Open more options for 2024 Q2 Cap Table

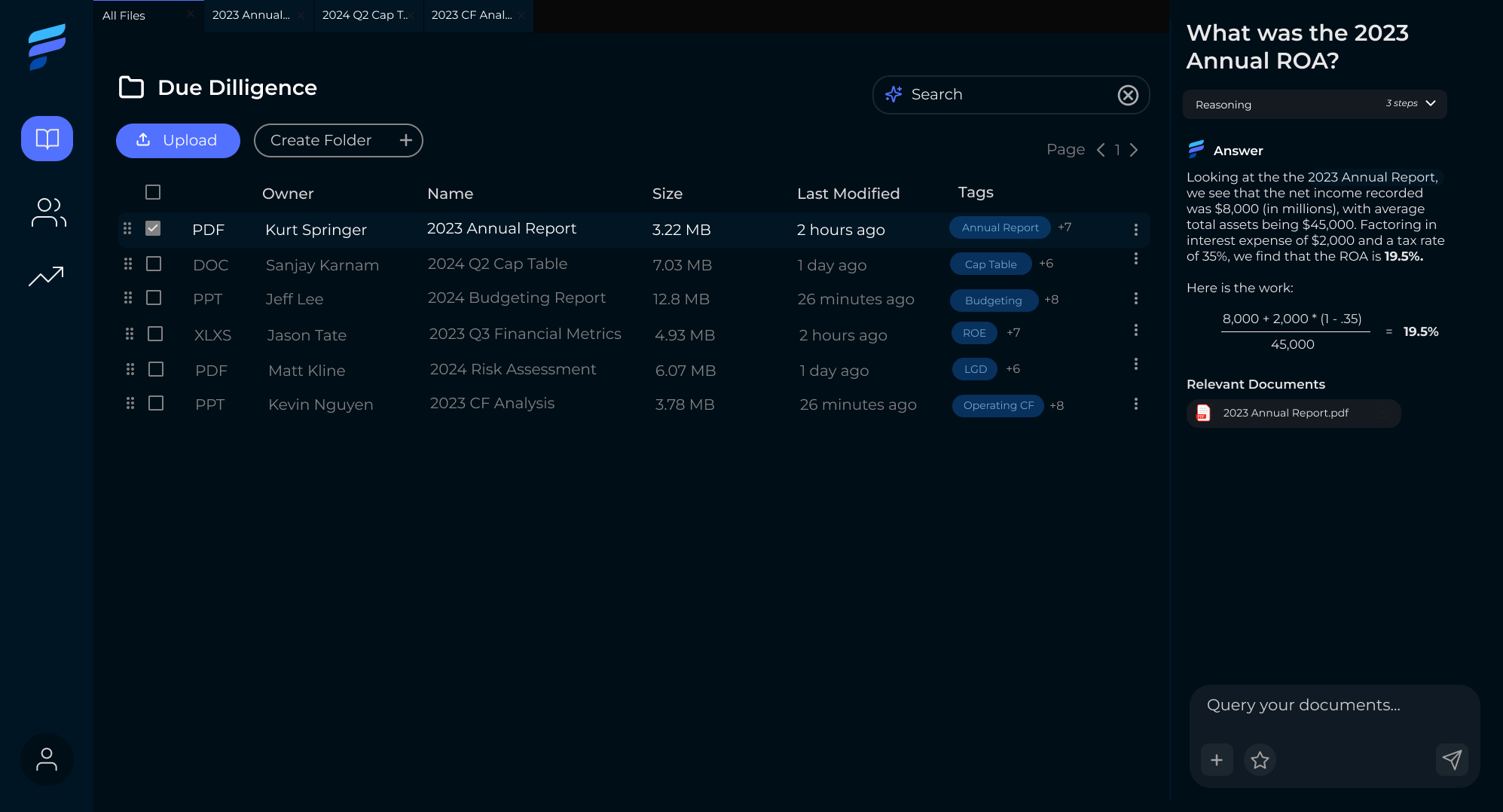pos(1136,258)
